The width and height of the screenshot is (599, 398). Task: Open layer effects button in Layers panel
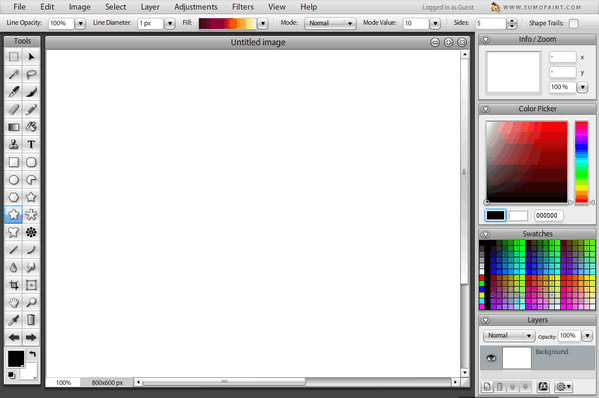click(x=543, y=387)
